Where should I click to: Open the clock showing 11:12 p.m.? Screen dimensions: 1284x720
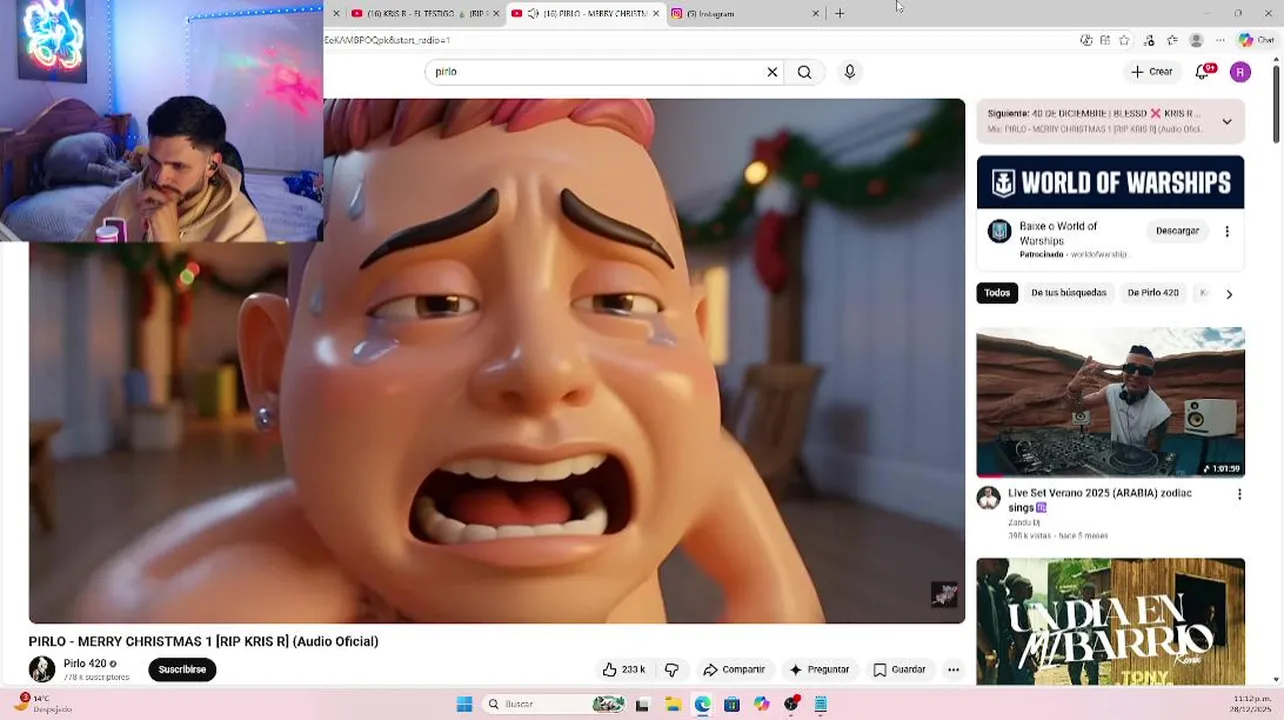point(1252,704)
